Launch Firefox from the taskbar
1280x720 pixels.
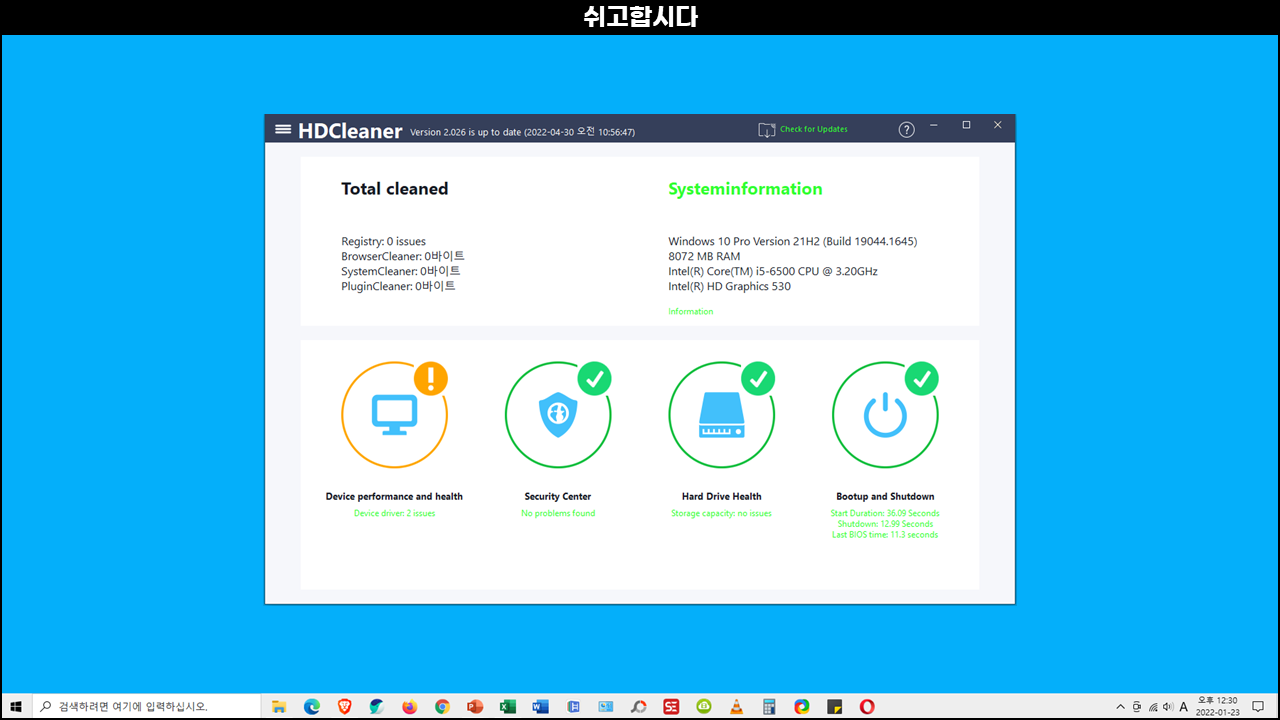click(x=409, y=706)
